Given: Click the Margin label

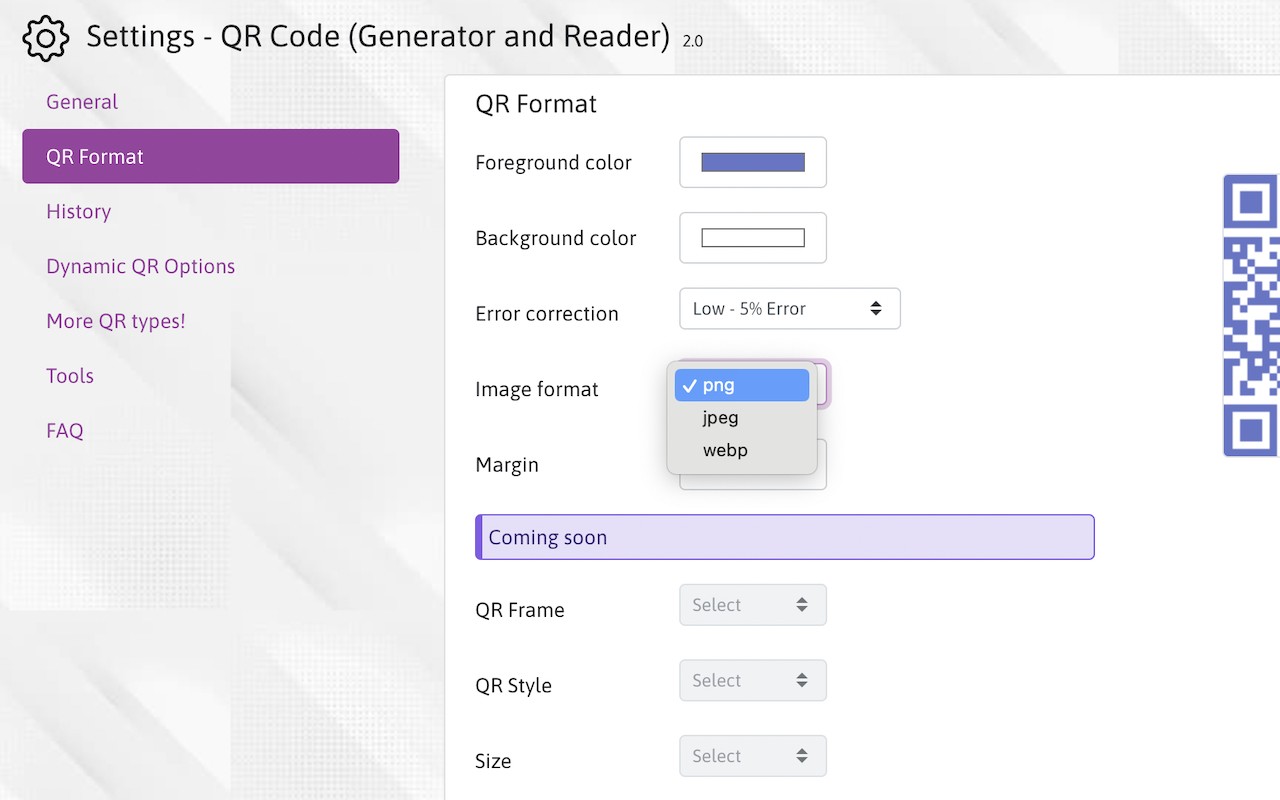Looking at the screenshot, I should click(507, 466).
